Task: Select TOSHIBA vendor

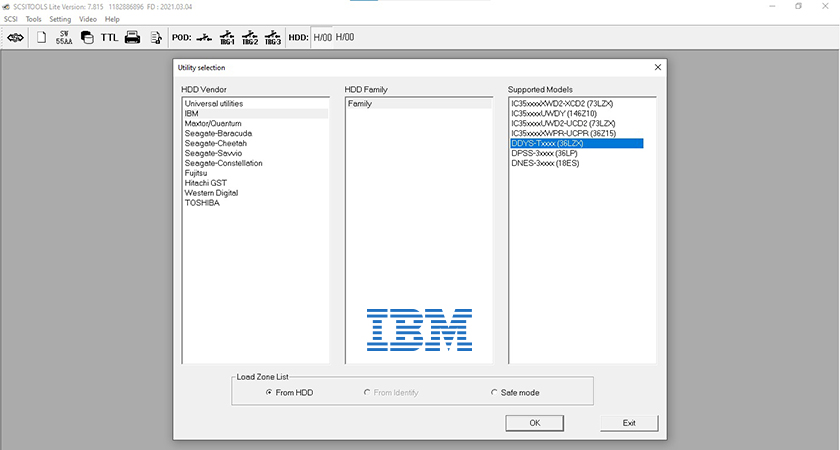Action: pos(256,202)
